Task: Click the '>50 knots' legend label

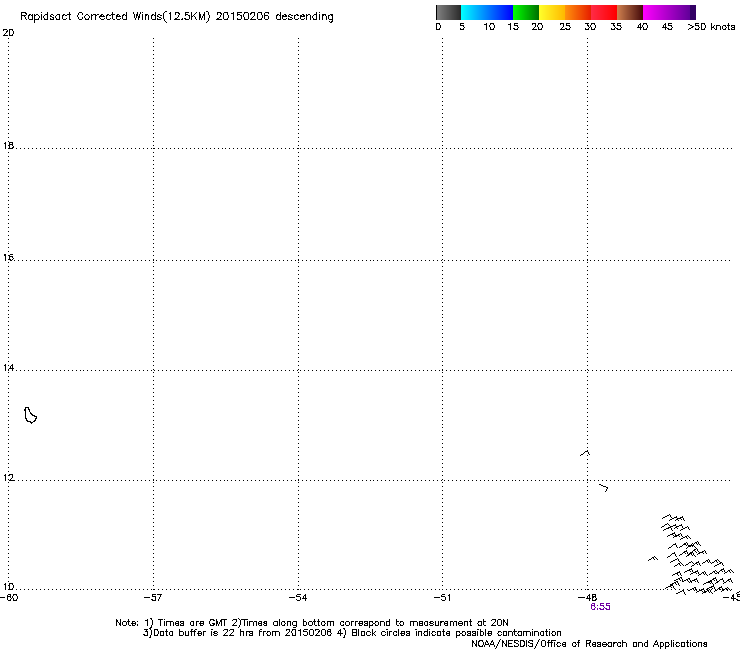Action: (x=711, y=27)
